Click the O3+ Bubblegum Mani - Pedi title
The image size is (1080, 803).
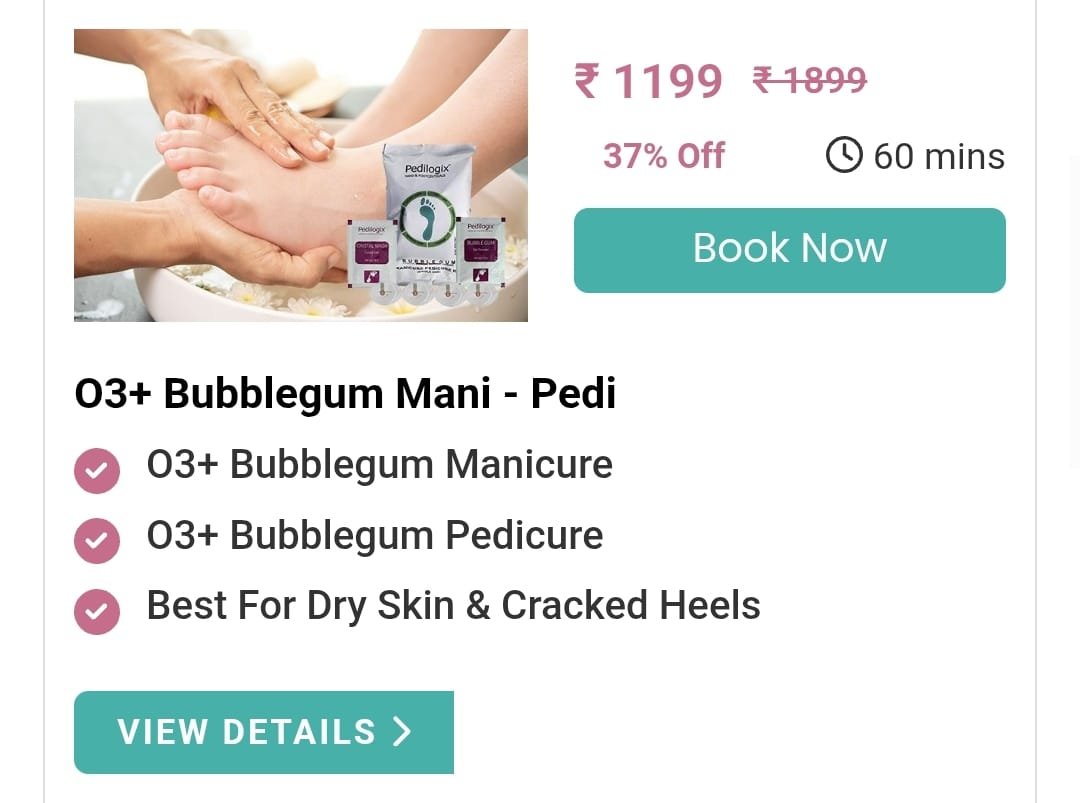click(345, 393)
